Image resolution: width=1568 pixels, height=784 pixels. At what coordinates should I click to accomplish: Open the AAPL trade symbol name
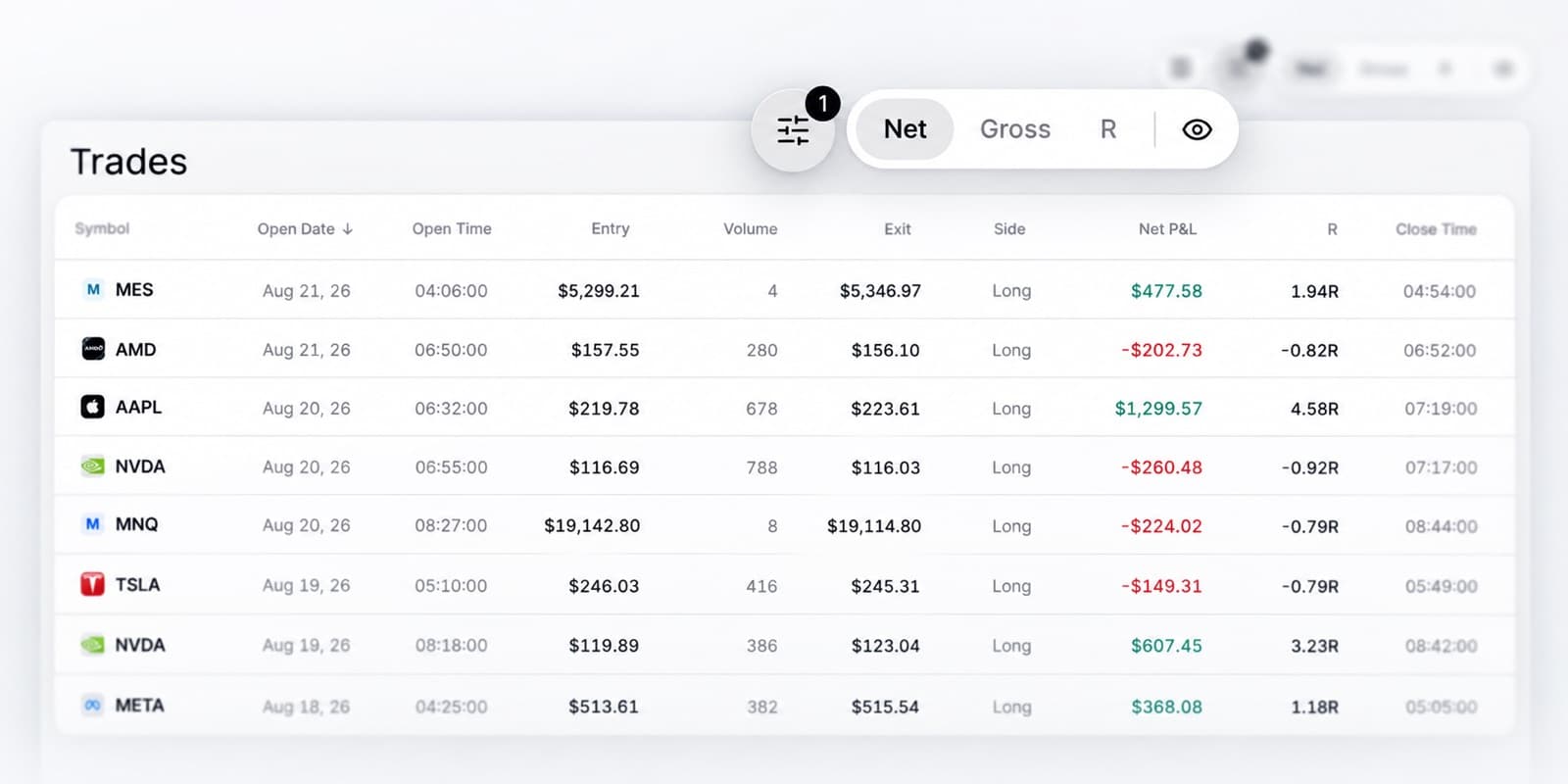click(138, 407)
